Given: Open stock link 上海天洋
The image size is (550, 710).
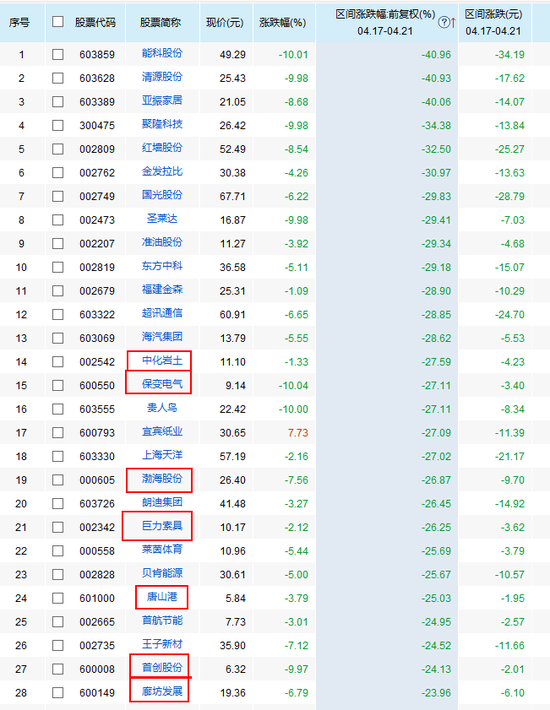Looking at the screenshot, I should [162, 455].
